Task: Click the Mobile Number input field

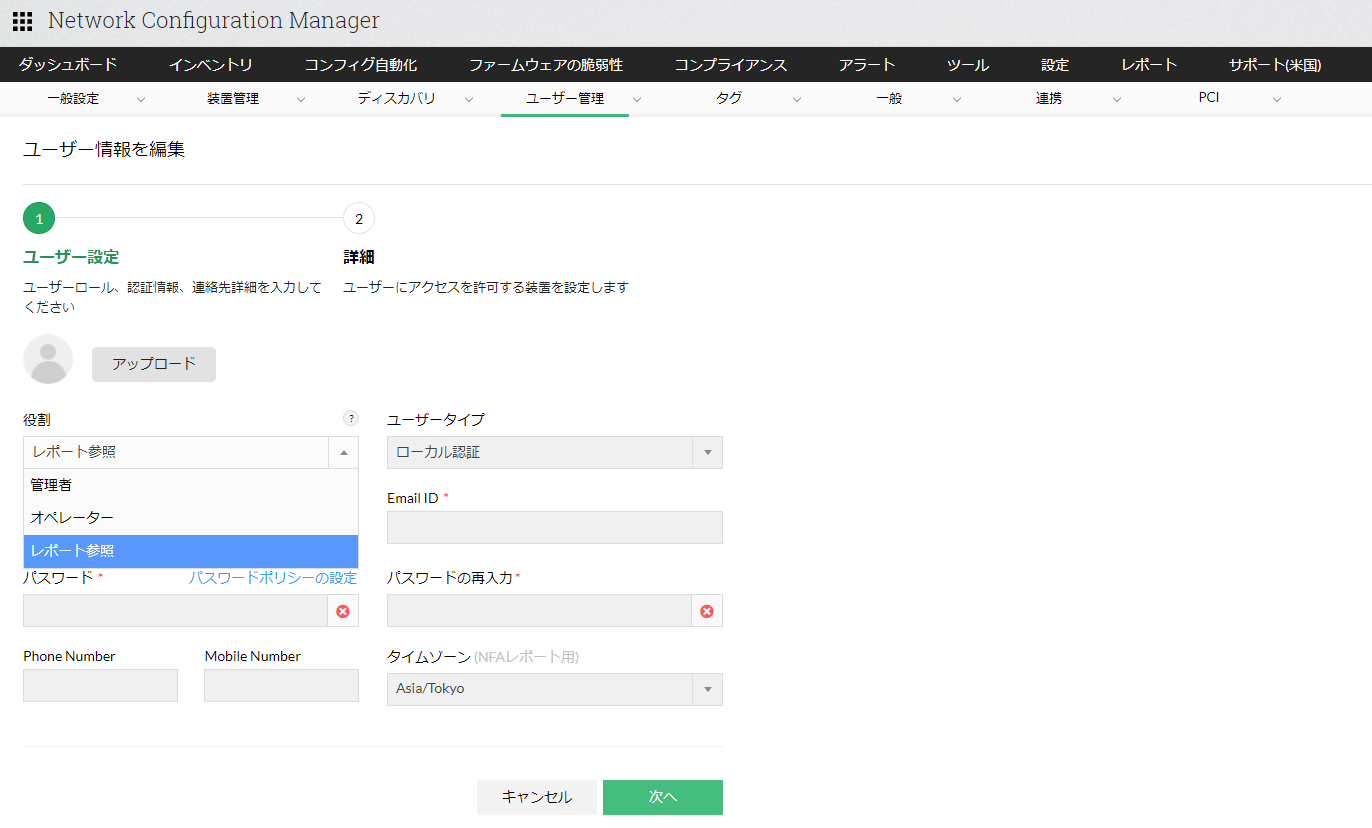Action: tap(282, 685)
